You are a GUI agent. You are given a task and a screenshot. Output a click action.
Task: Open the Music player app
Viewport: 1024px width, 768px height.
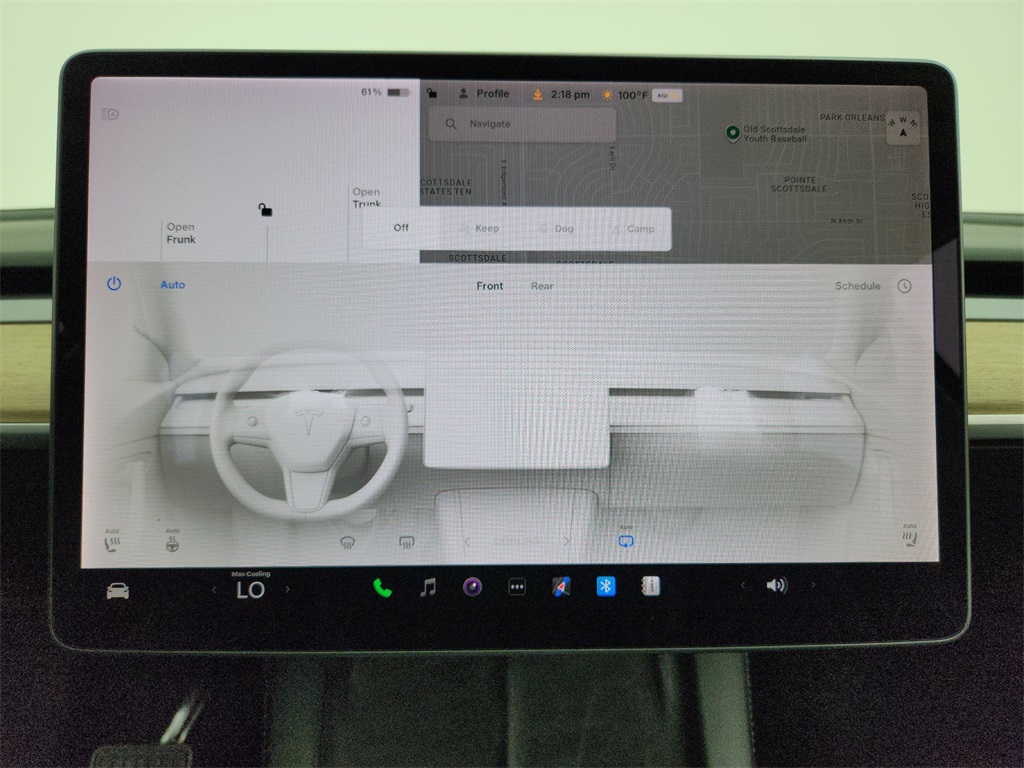pos(428,587)
